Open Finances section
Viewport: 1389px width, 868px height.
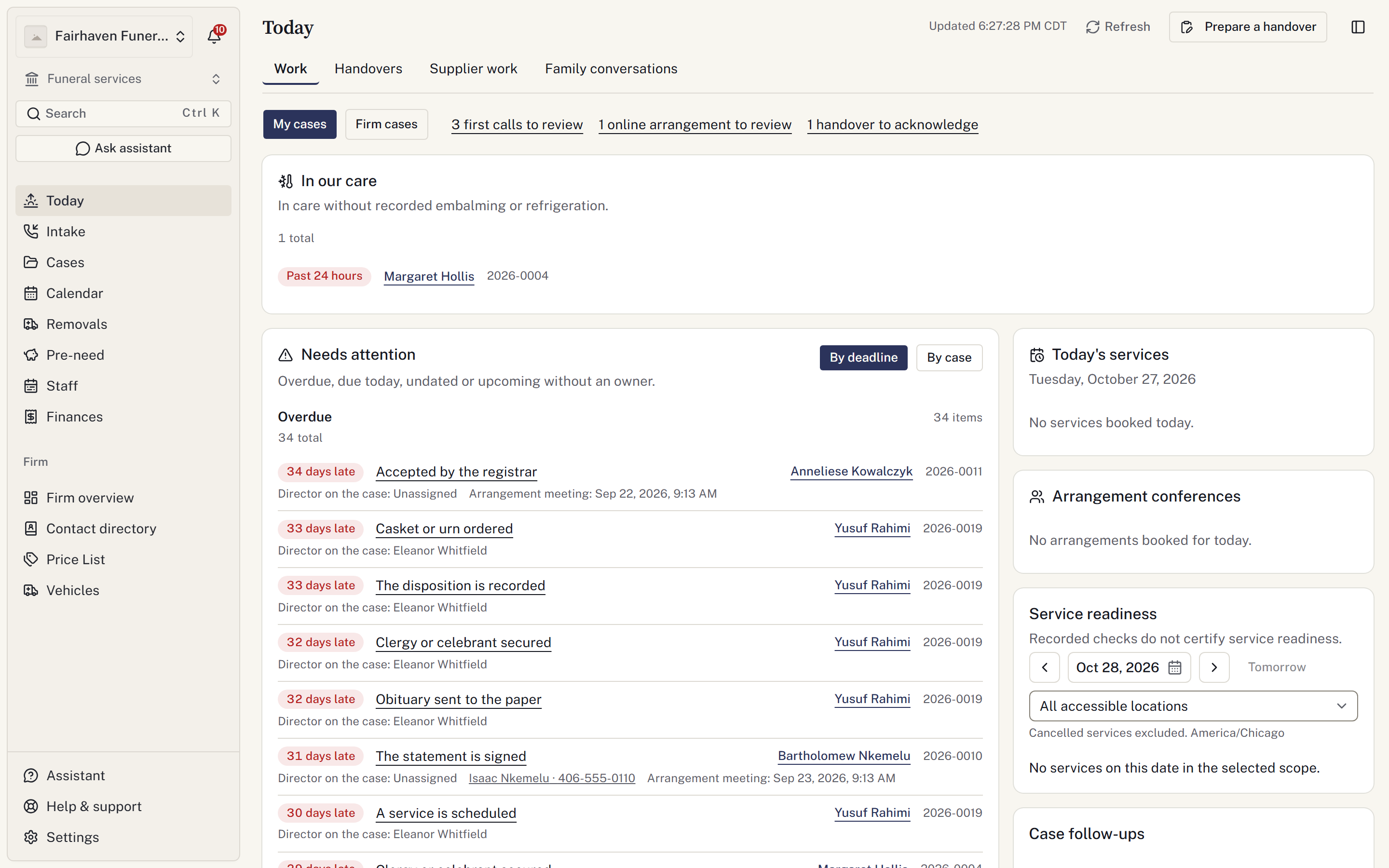(123, 417)
